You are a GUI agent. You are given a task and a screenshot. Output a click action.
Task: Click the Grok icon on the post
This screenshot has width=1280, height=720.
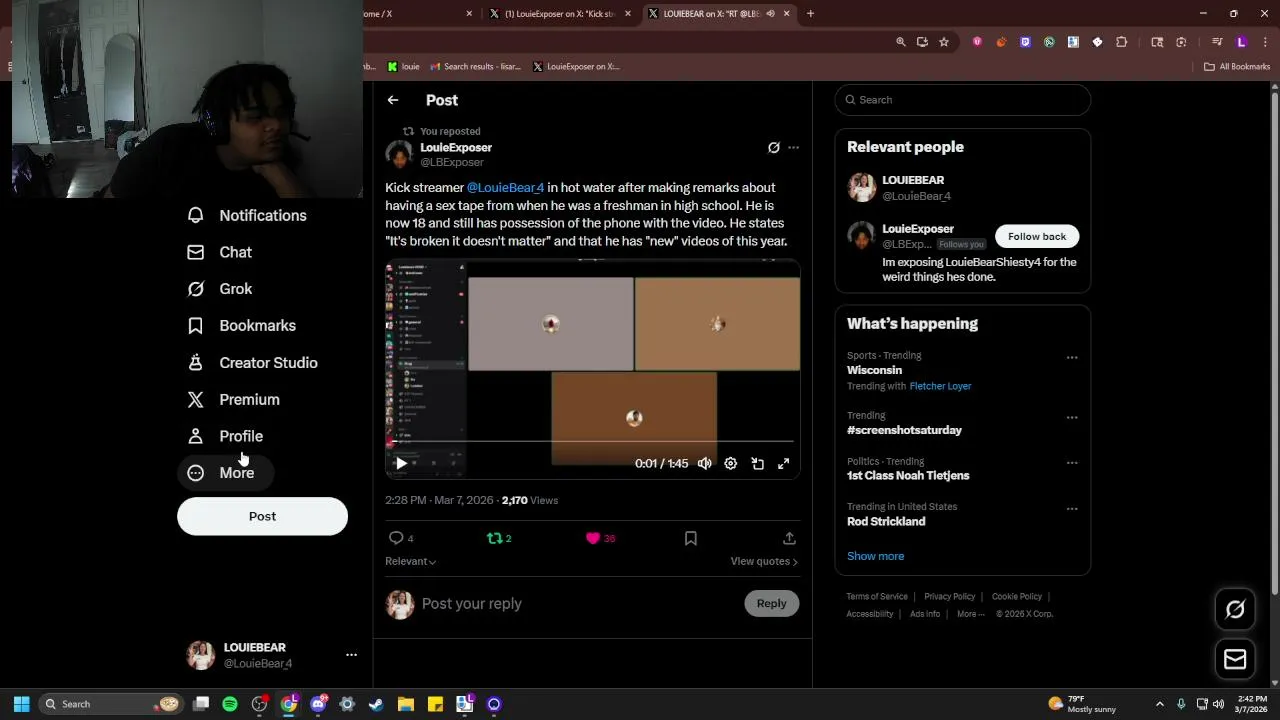(773, 148)
